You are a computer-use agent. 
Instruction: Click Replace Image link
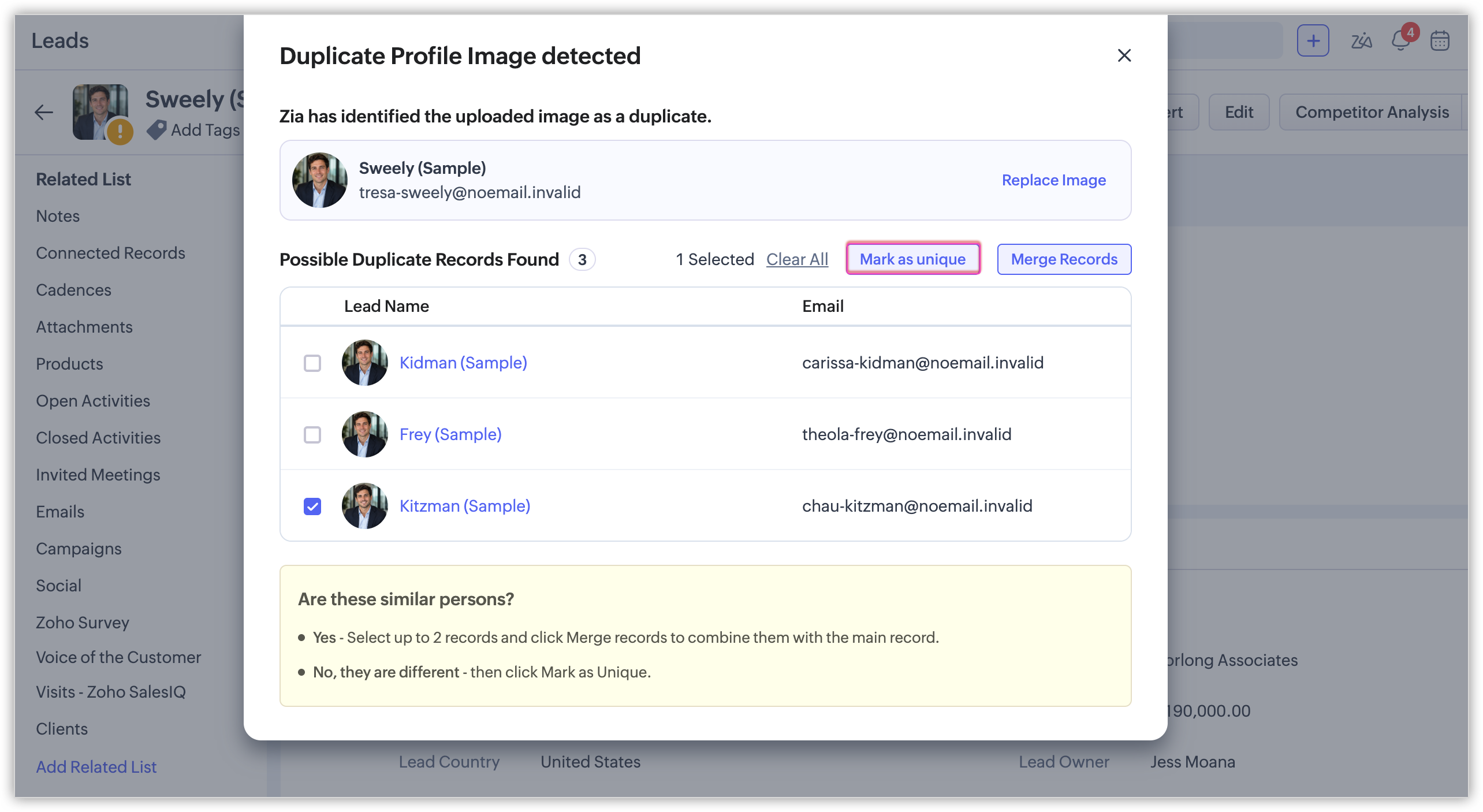pyautogui.click(x=1054, y=180)
